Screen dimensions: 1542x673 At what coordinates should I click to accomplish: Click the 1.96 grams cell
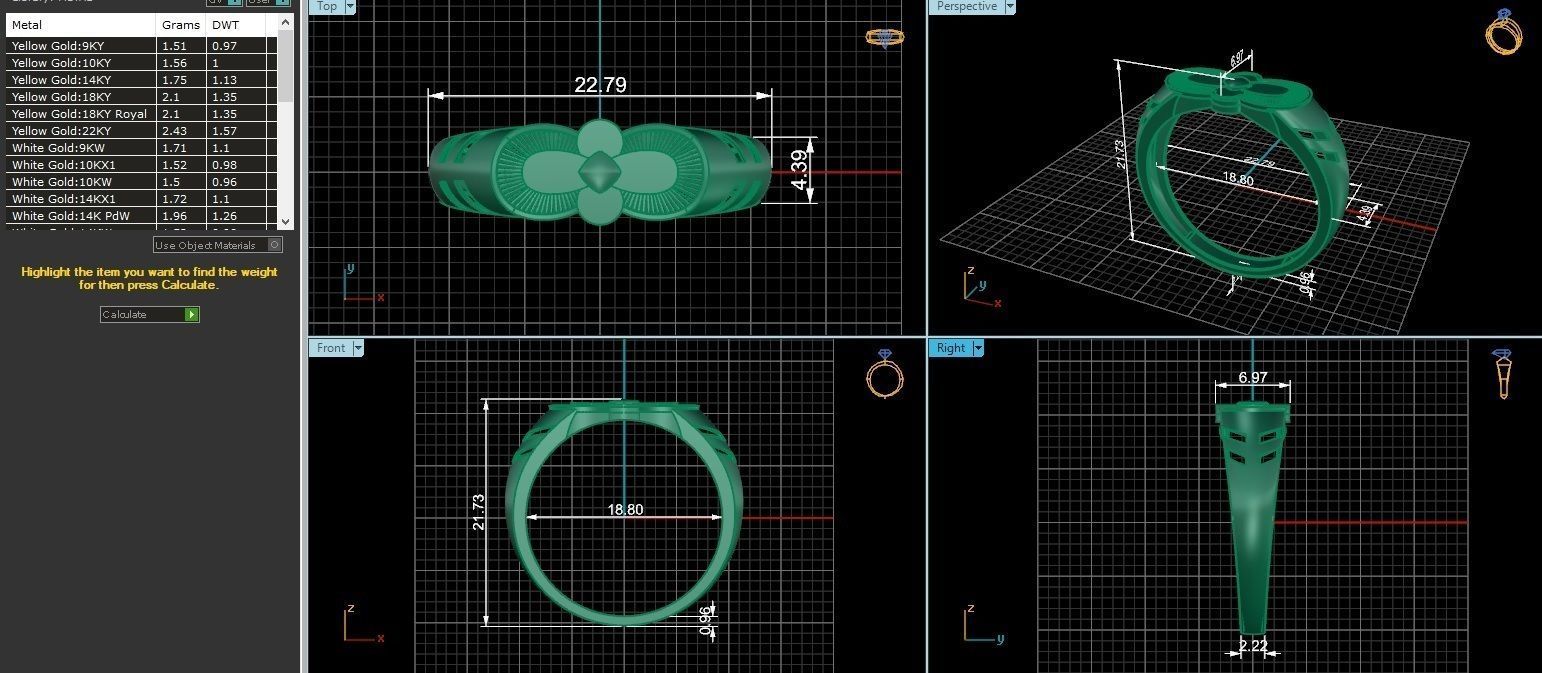pyautogui.click(x=181, y=216)
